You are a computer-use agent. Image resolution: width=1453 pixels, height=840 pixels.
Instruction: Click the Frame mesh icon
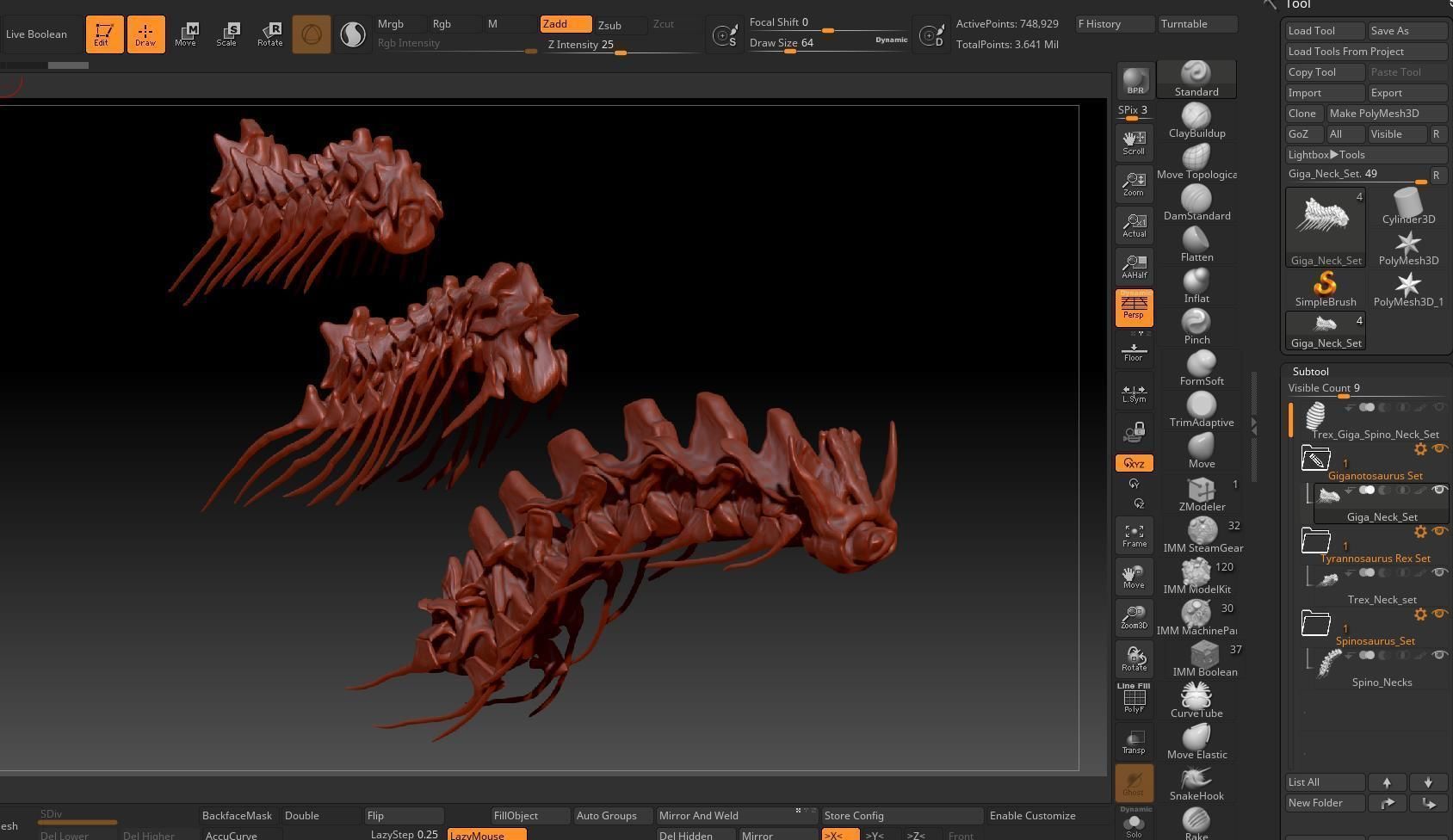[1134, 535]
